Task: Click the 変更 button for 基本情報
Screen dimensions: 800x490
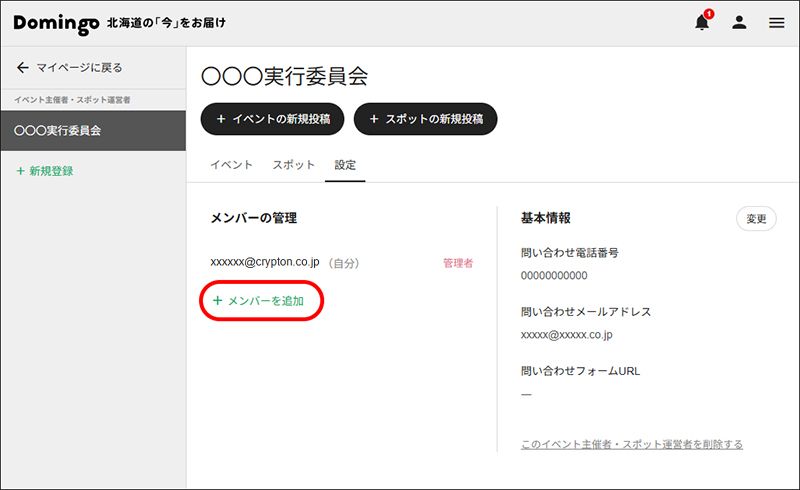Action: tap(756, 219)
